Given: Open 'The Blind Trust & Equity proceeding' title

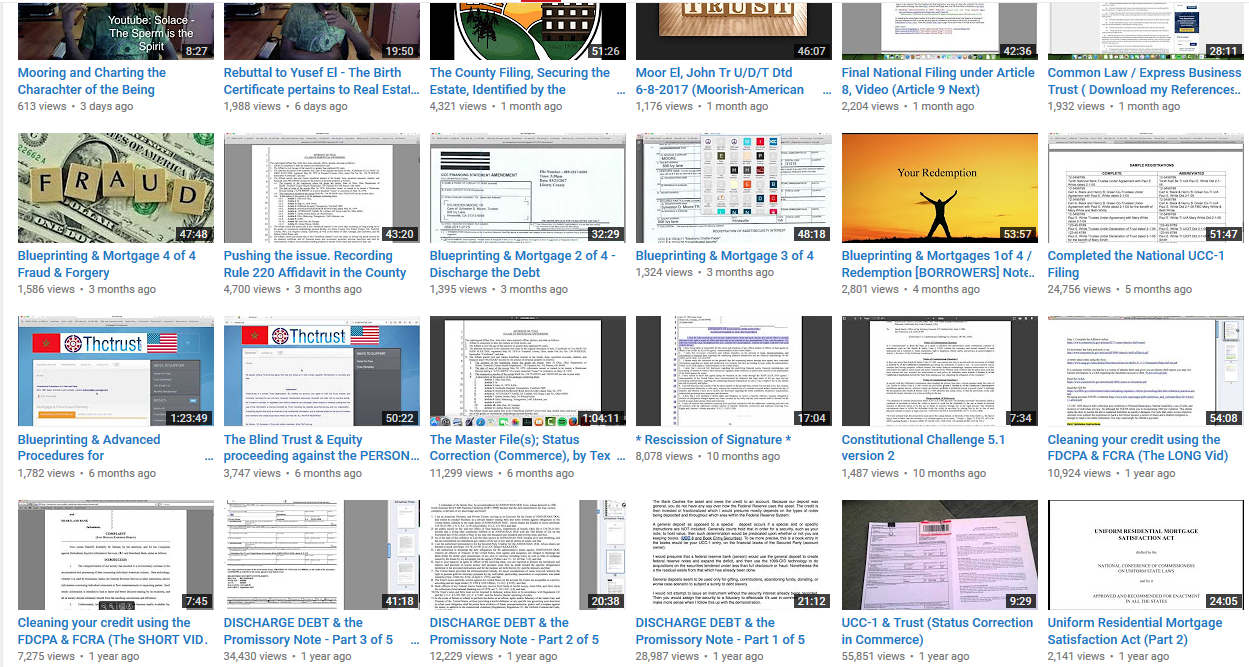Looking at the screenshot, I should coord(321,447).
